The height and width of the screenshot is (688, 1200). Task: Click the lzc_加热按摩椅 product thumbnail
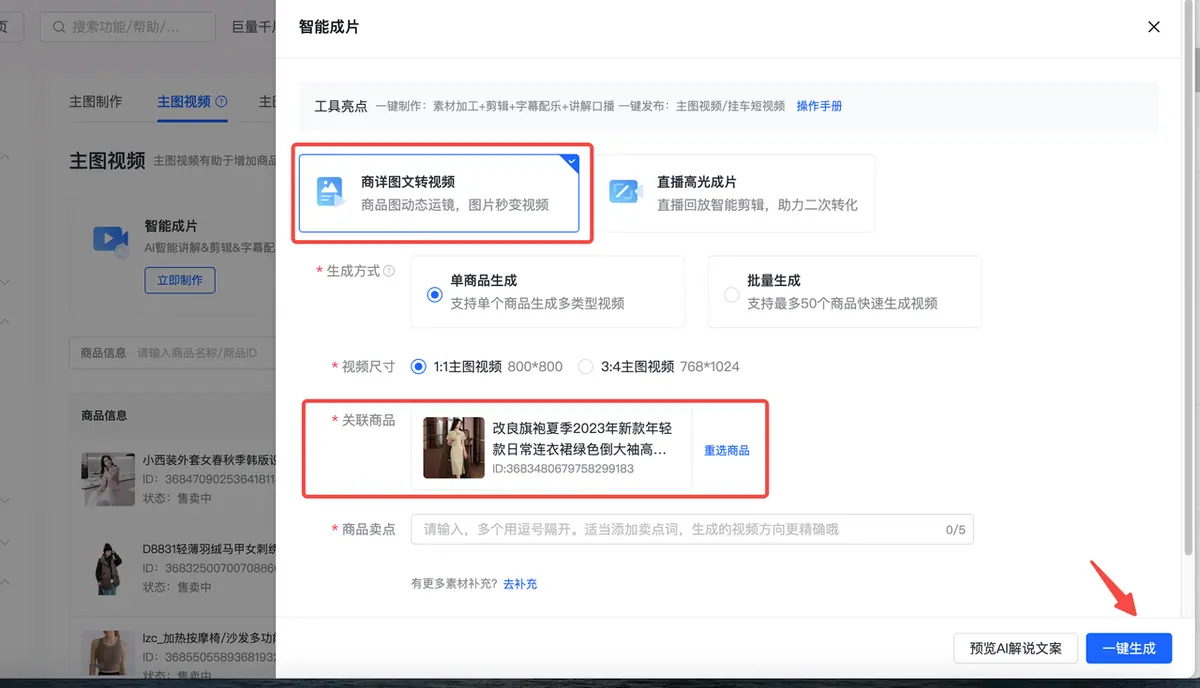[106, 655]
